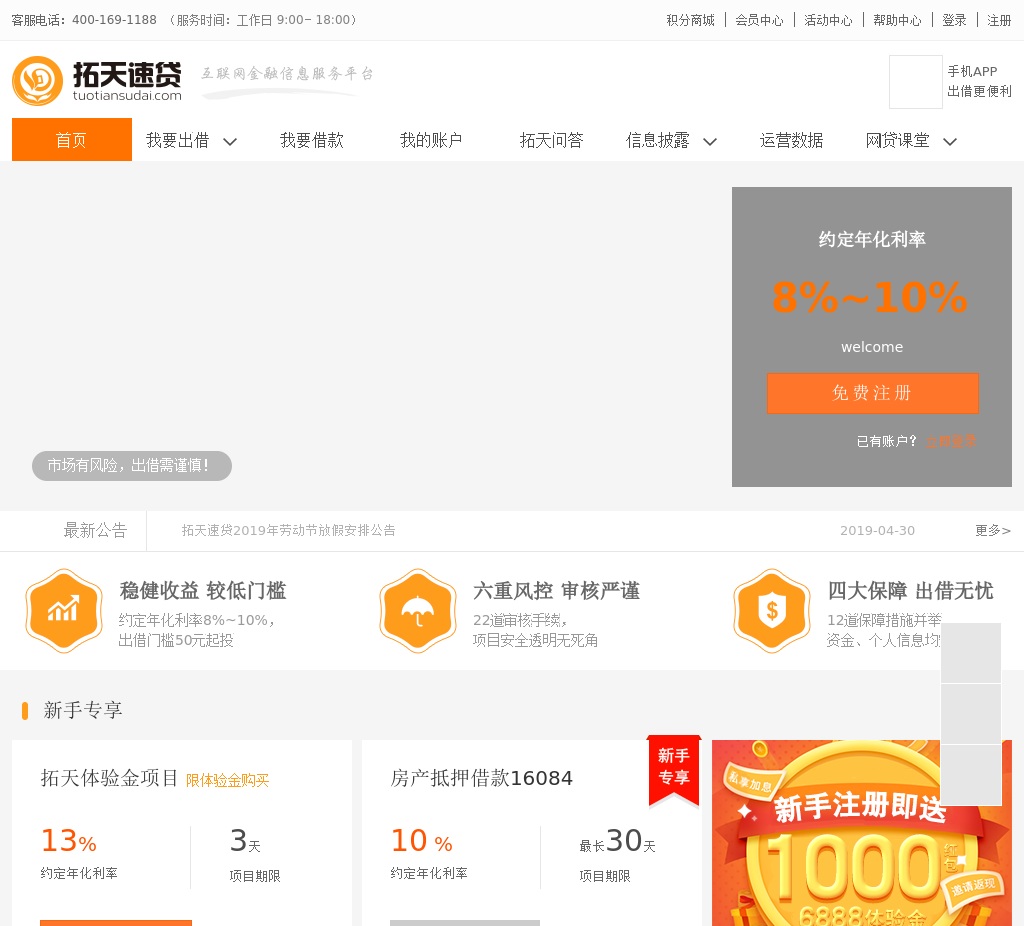Screen dimensions: 1024x926
Task: Click the 更多> announcements link
Action: coord(992,530)
